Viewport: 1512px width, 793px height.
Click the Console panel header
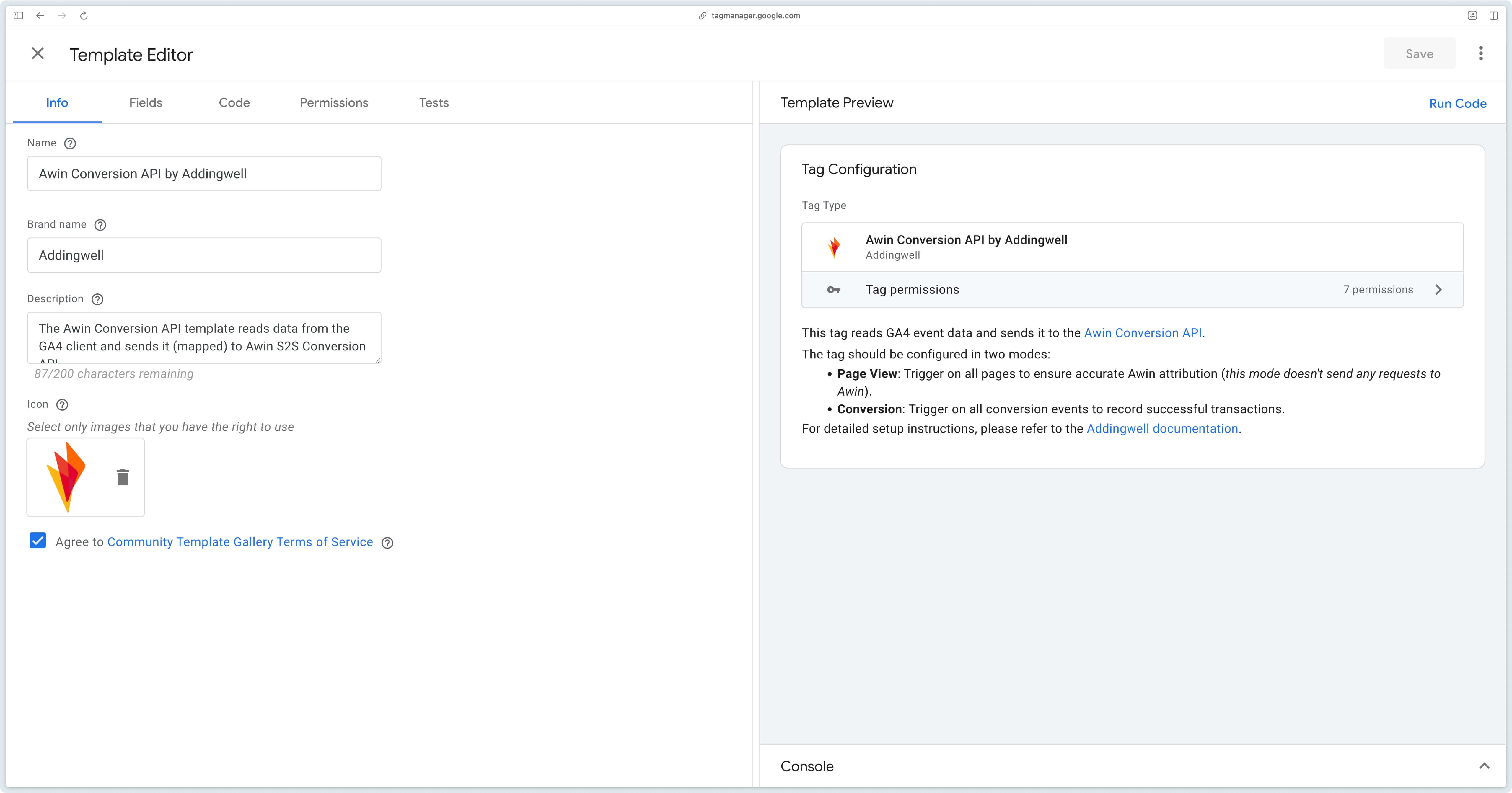click(x=1132, y=766)
